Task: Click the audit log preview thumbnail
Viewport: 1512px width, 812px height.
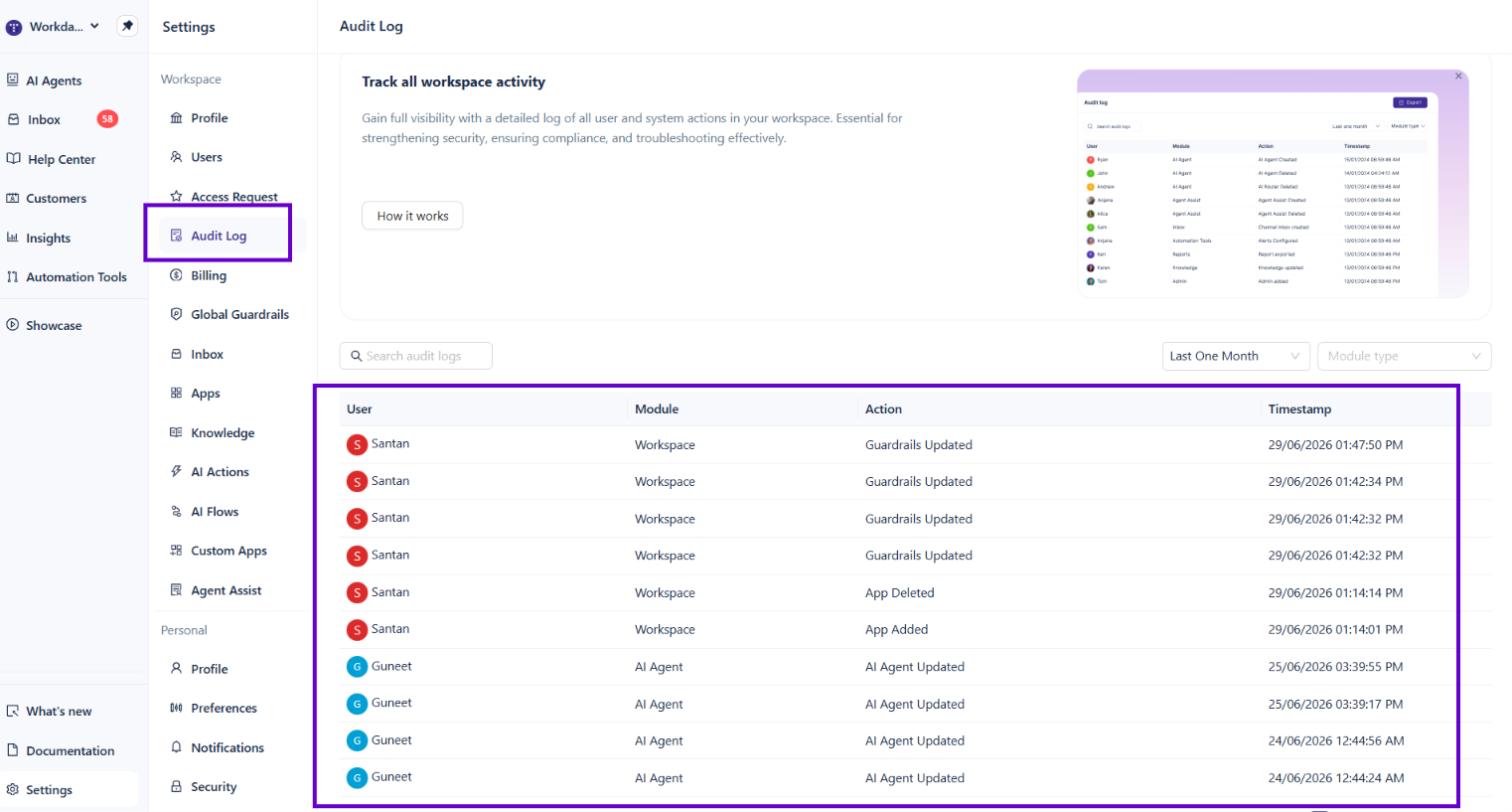Action: pos(1273,183)
